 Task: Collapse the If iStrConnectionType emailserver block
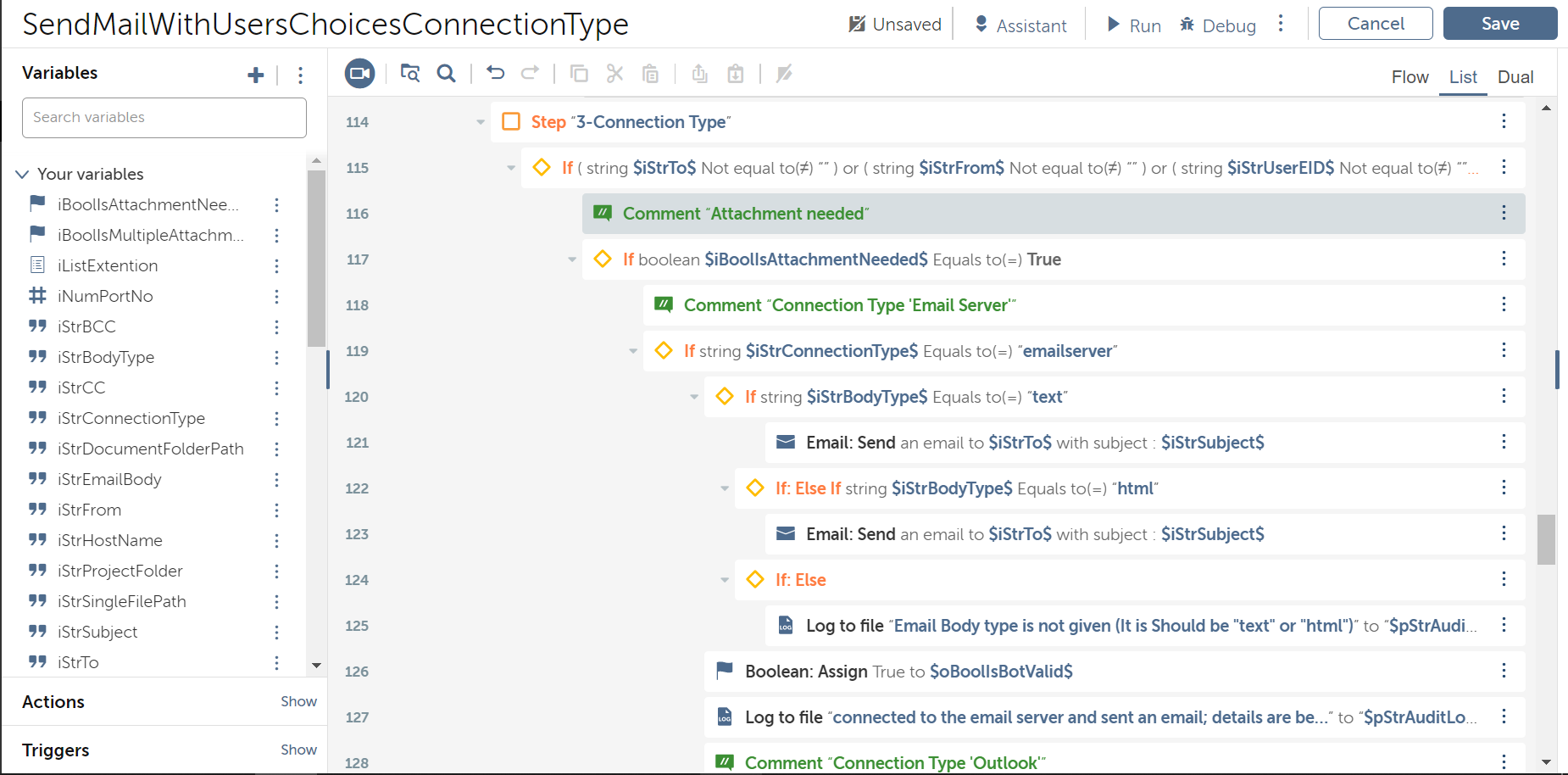(633, 351)
